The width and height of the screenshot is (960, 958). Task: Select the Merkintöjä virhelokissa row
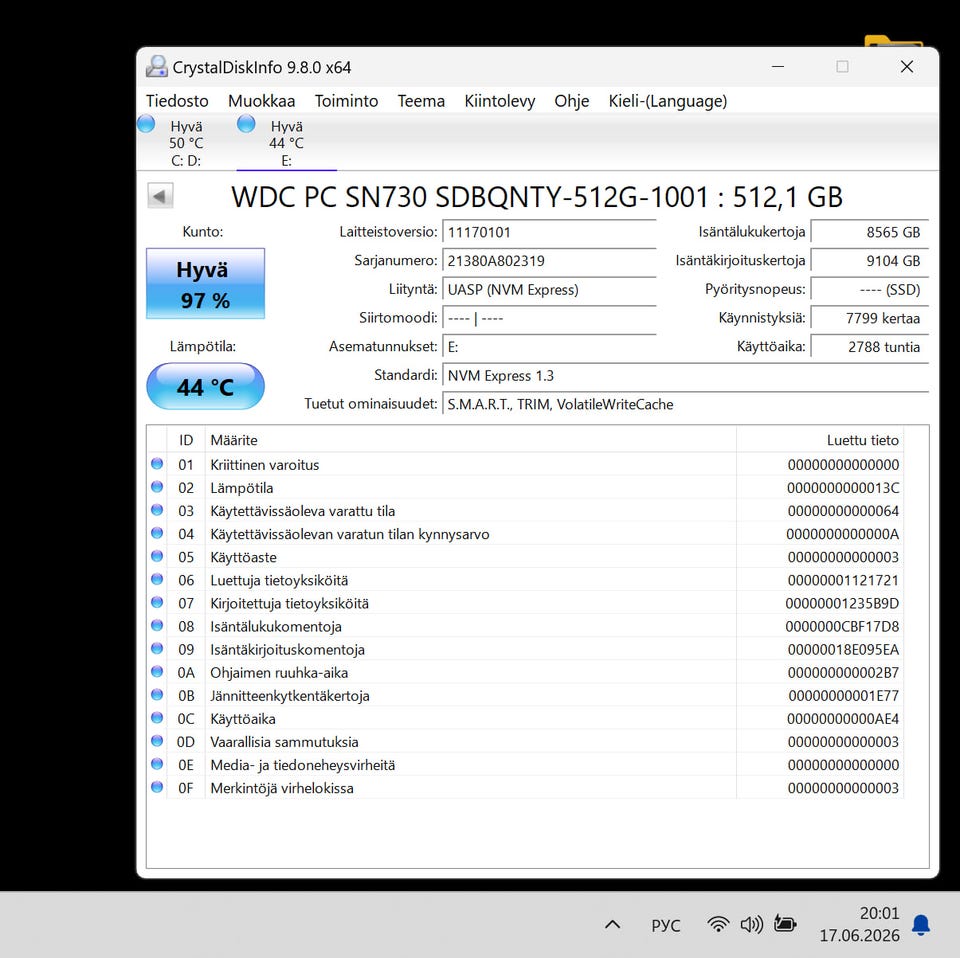click(526, 788)
